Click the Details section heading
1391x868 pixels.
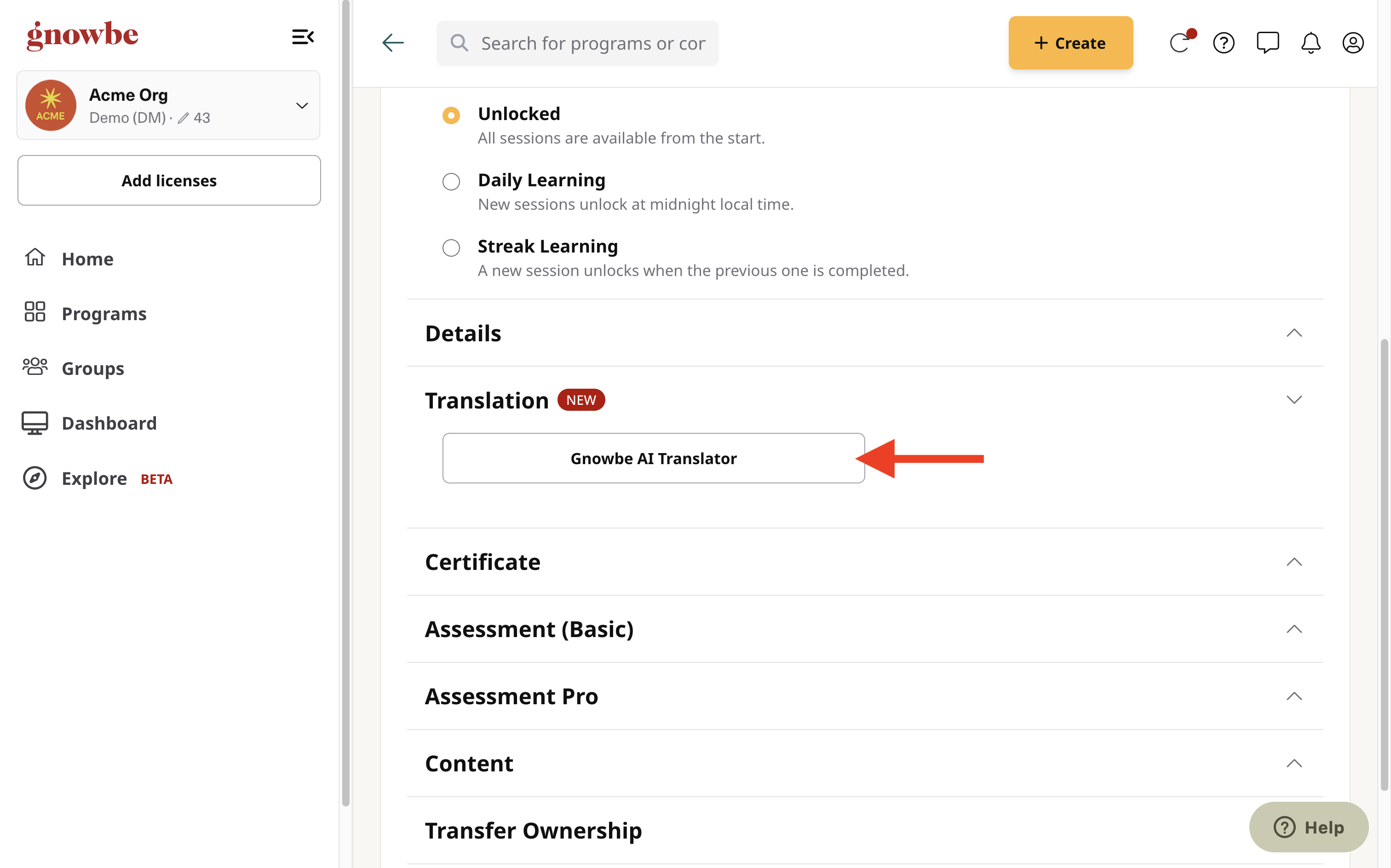pos(463,333)
